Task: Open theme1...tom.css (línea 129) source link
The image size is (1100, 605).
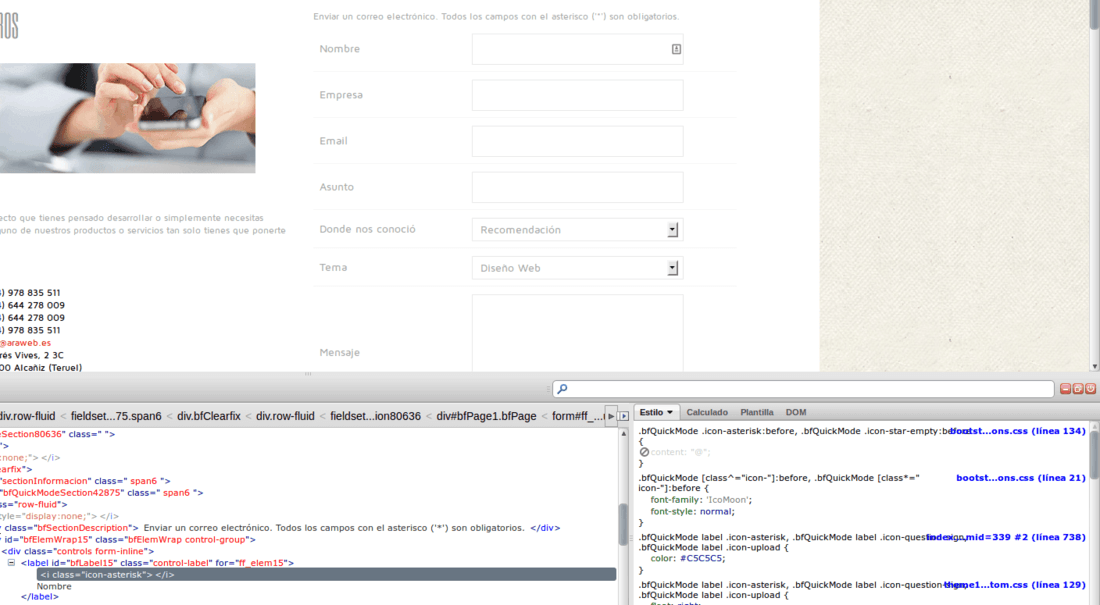Action: tap(1014, 585)
